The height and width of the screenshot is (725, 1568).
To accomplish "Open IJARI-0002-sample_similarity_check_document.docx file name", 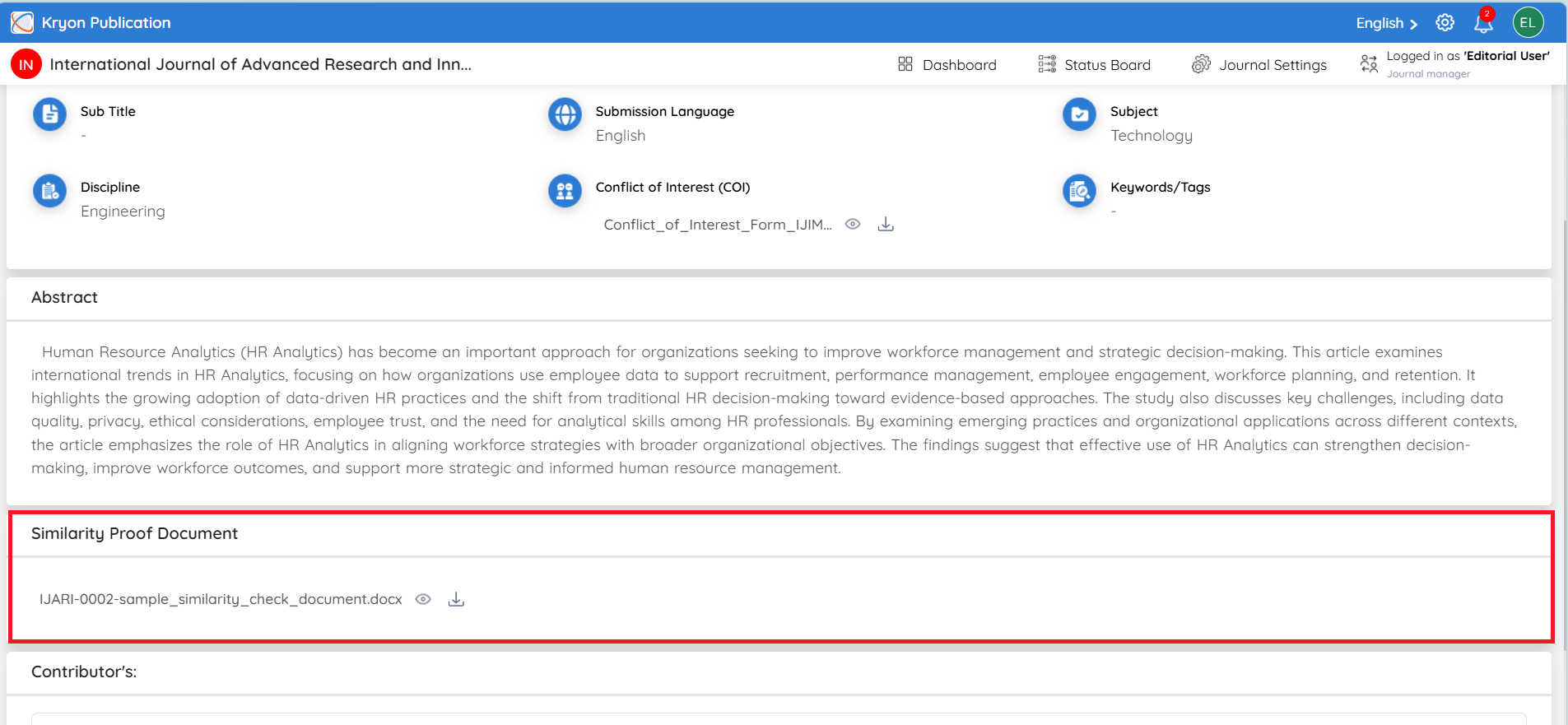I will pyautogui.click(x=221, y=599).
